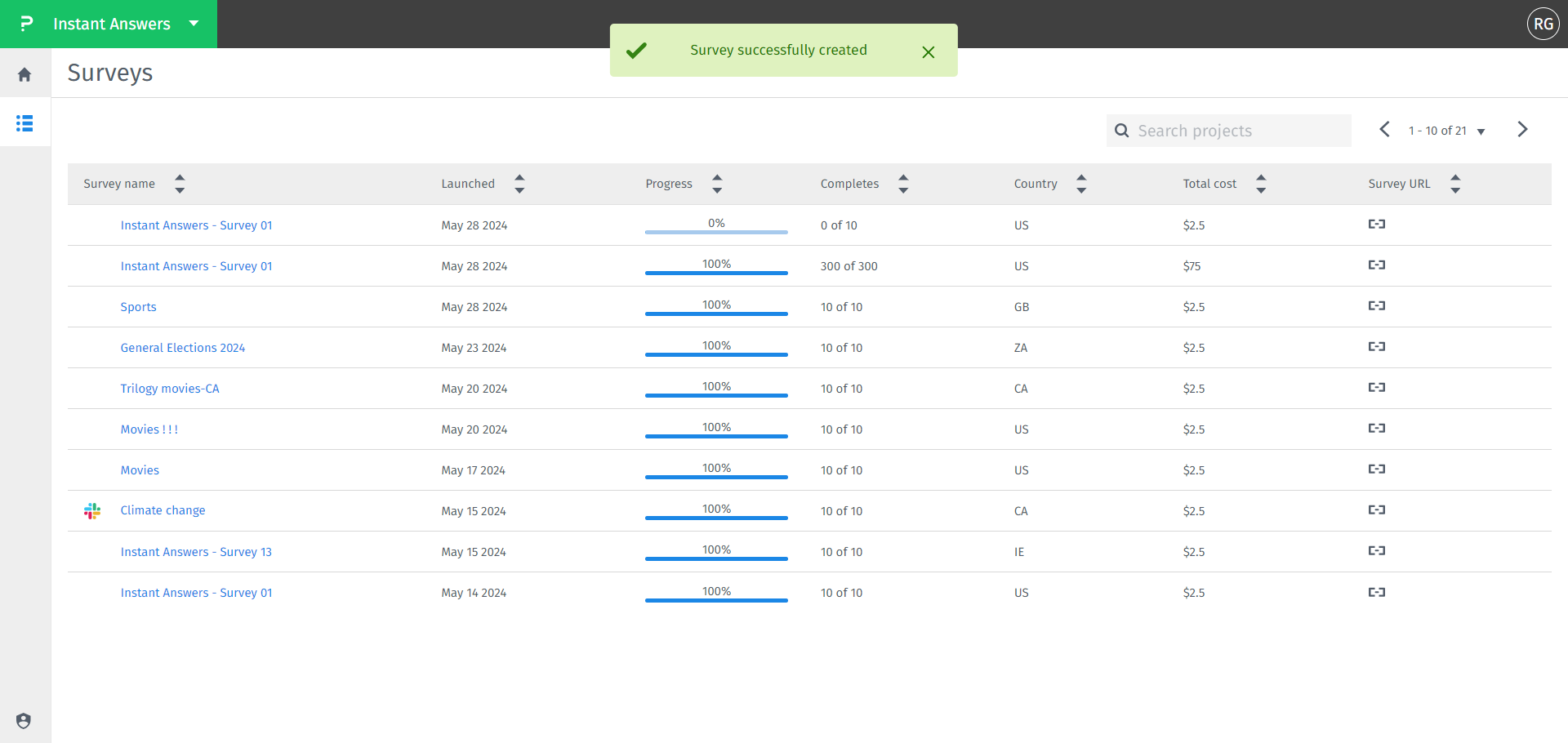Open the surveys list sidebar icon

24,123
